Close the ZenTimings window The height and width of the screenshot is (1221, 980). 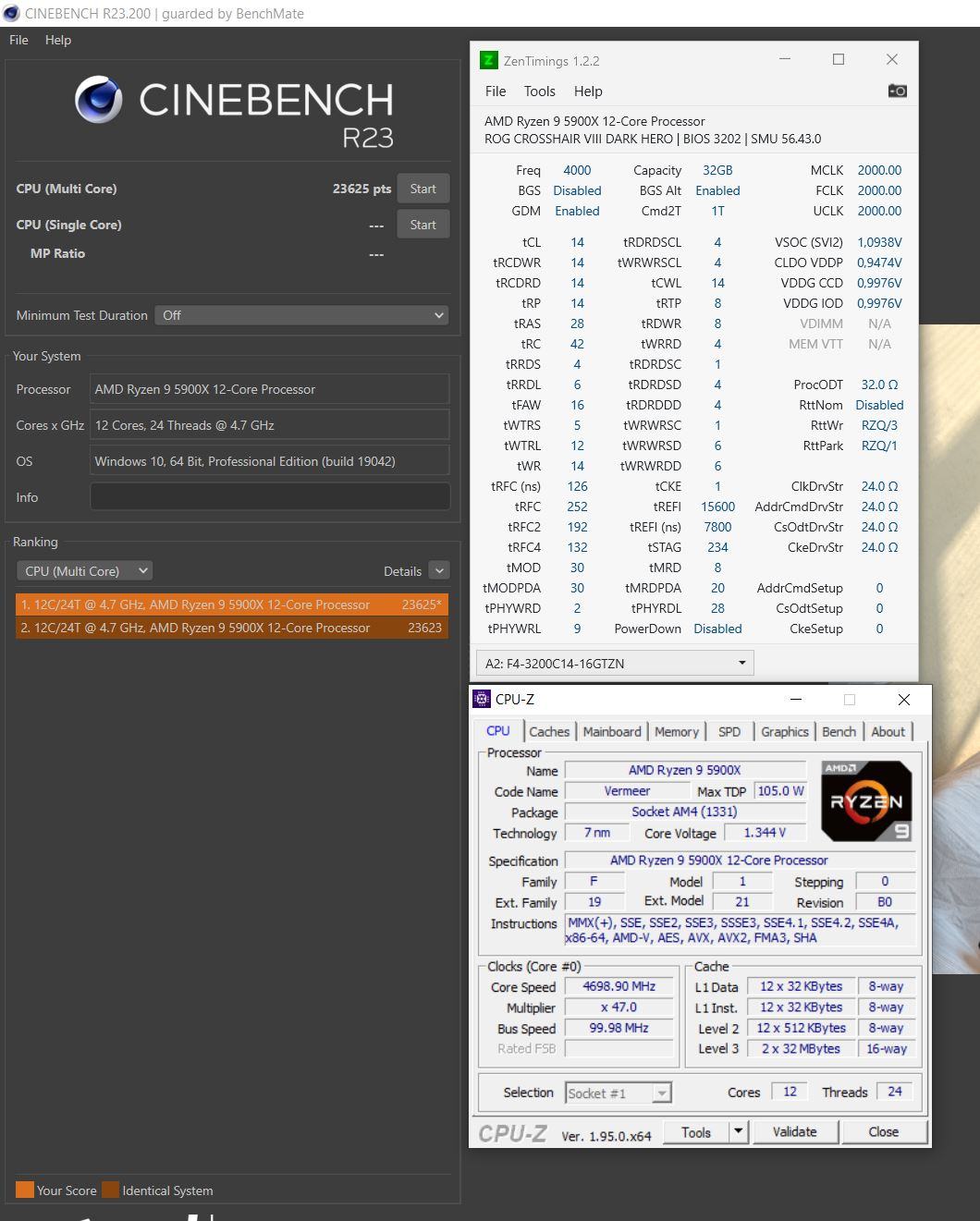coord(892,59)
